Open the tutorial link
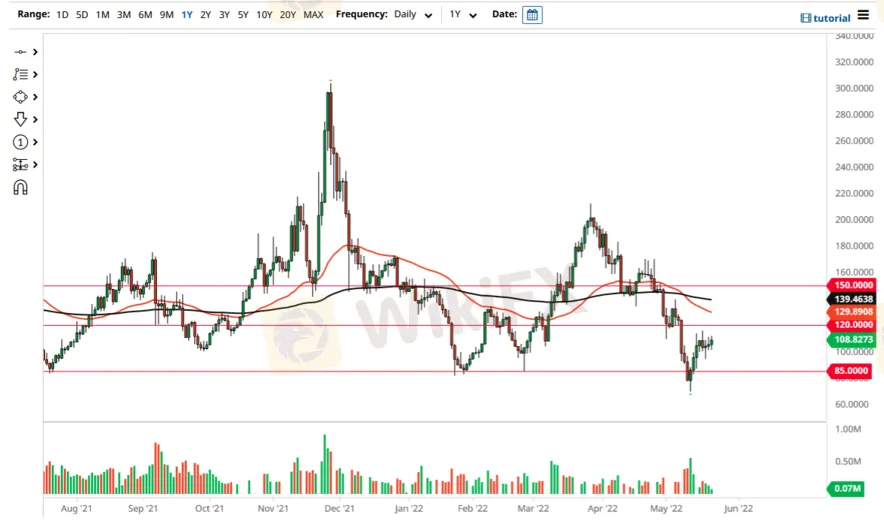This screenshot has height=527, width=884. tap(825, 18)
